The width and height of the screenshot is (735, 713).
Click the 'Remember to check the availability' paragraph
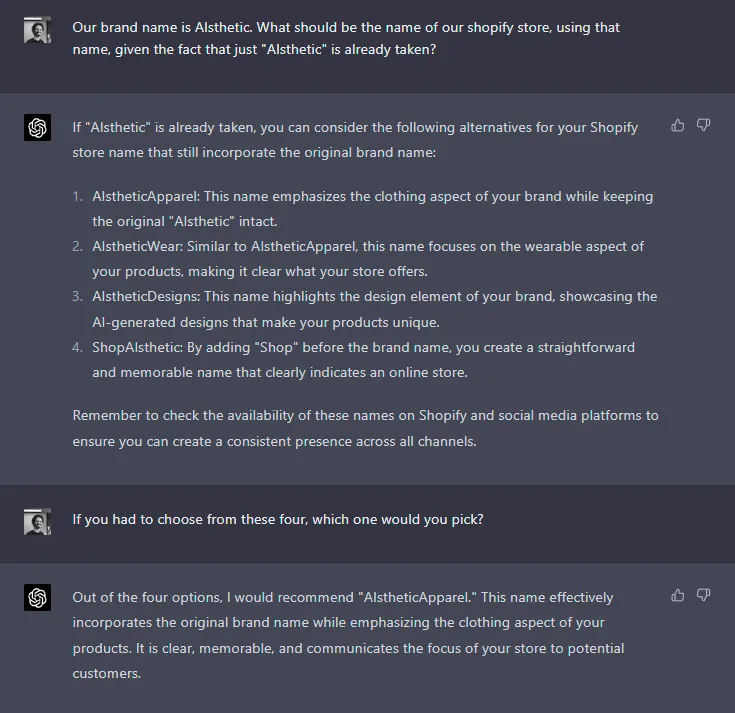click(x=365, y=428)
